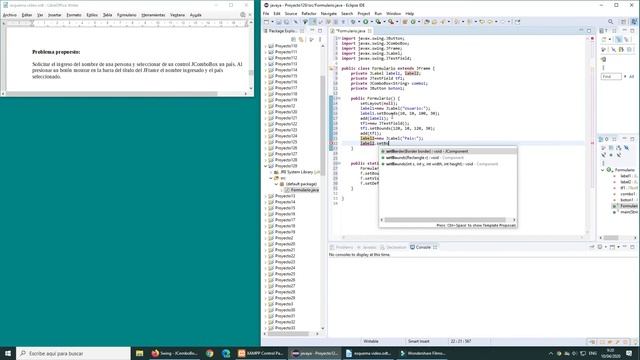Click the Open Perspective icon in Eclipse toolbar
This screenshot has height=360, width=640.
click(623, 22)
